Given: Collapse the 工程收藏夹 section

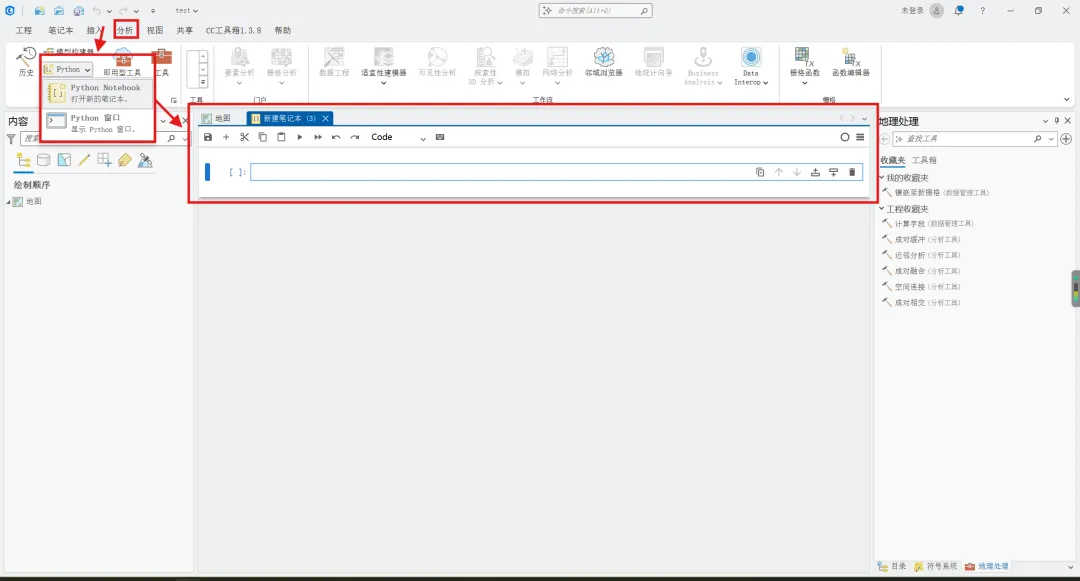Looking at the screenshot, I should point(882,209).
